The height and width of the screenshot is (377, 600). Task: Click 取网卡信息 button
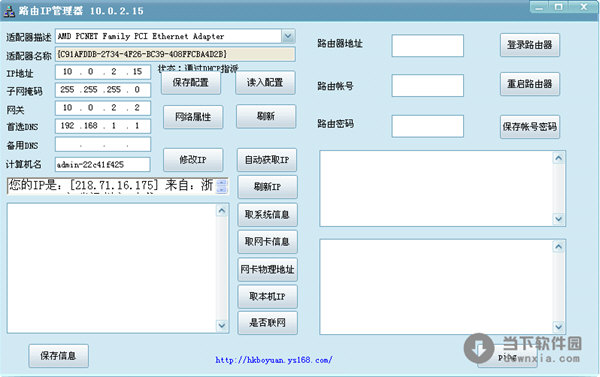coord(267,242)
